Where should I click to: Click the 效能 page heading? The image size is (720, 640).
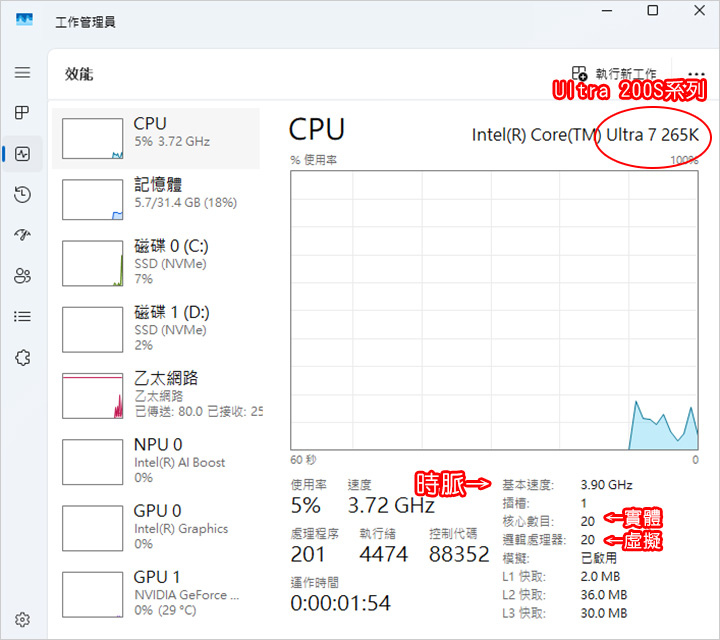click(x=79, y=74)
